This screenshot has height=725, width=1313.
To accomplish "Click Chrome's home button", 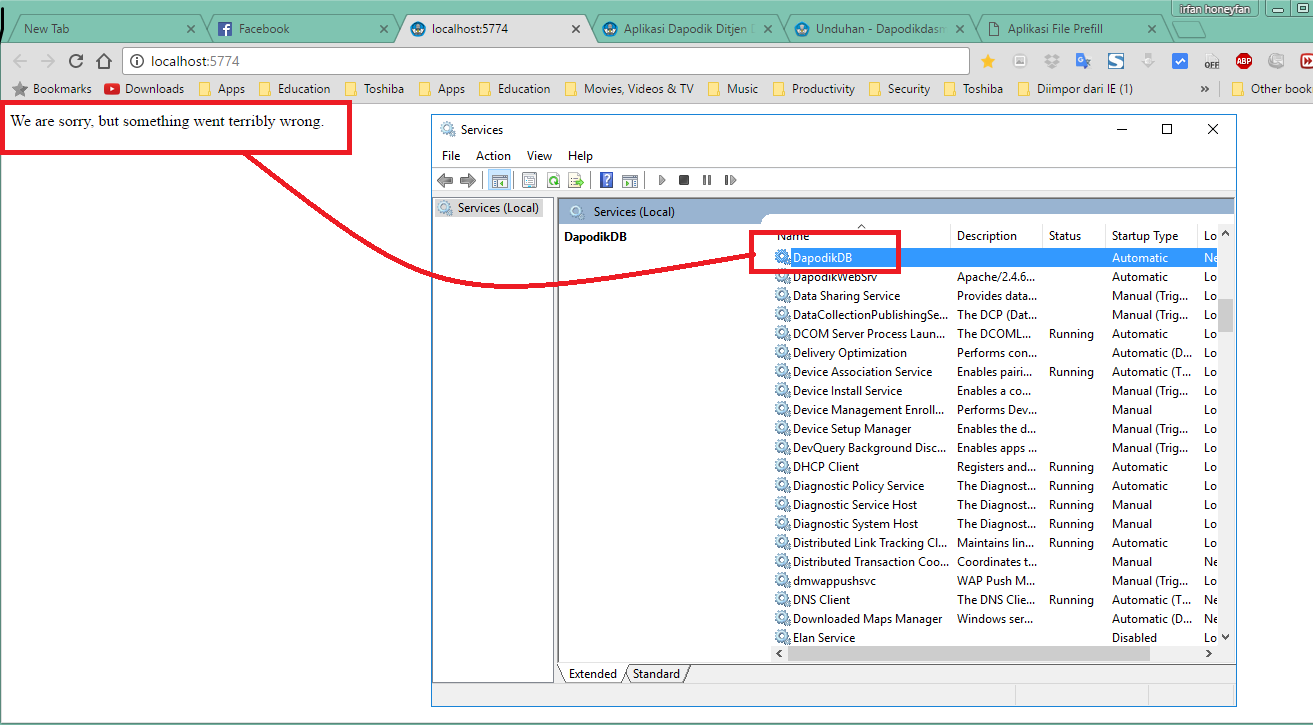I will coord(104,61).
